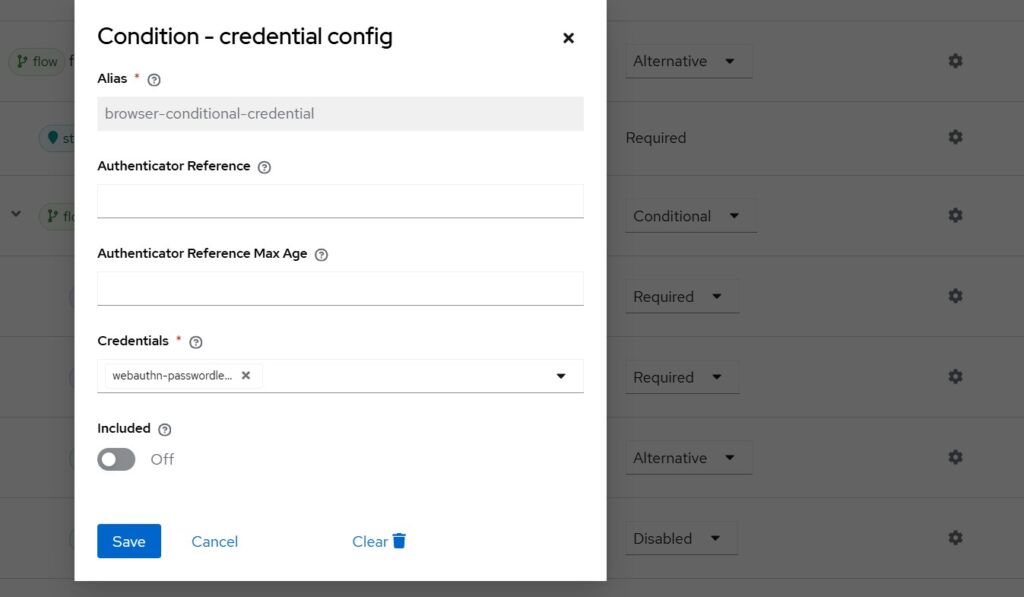1024x597 pixels.
Task: Cancel the credential config dialog
Action: [x=215, y=541]
